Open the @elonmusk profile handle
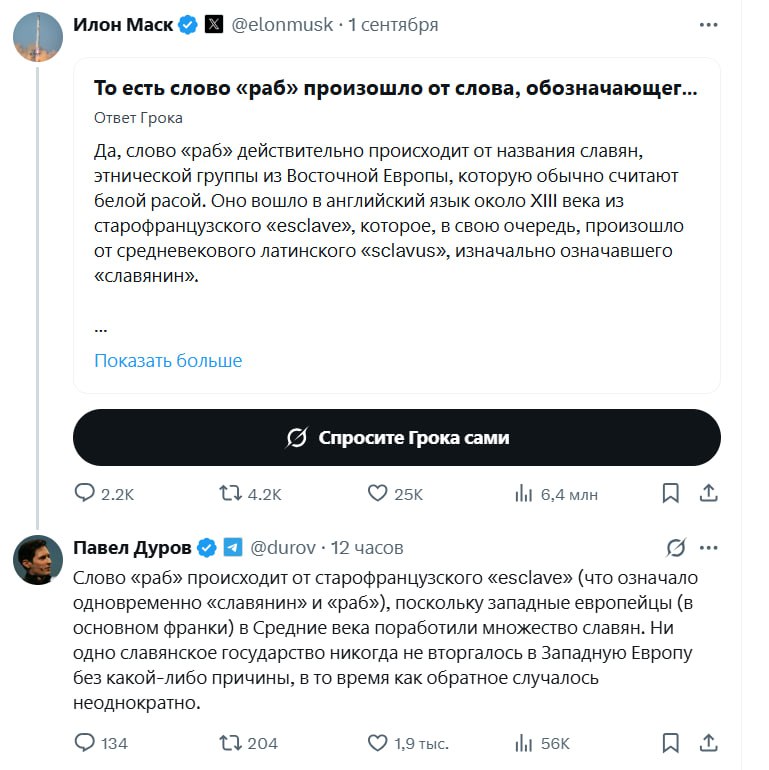The height and width of the screenshot is (770, 769). click(282, 25)
